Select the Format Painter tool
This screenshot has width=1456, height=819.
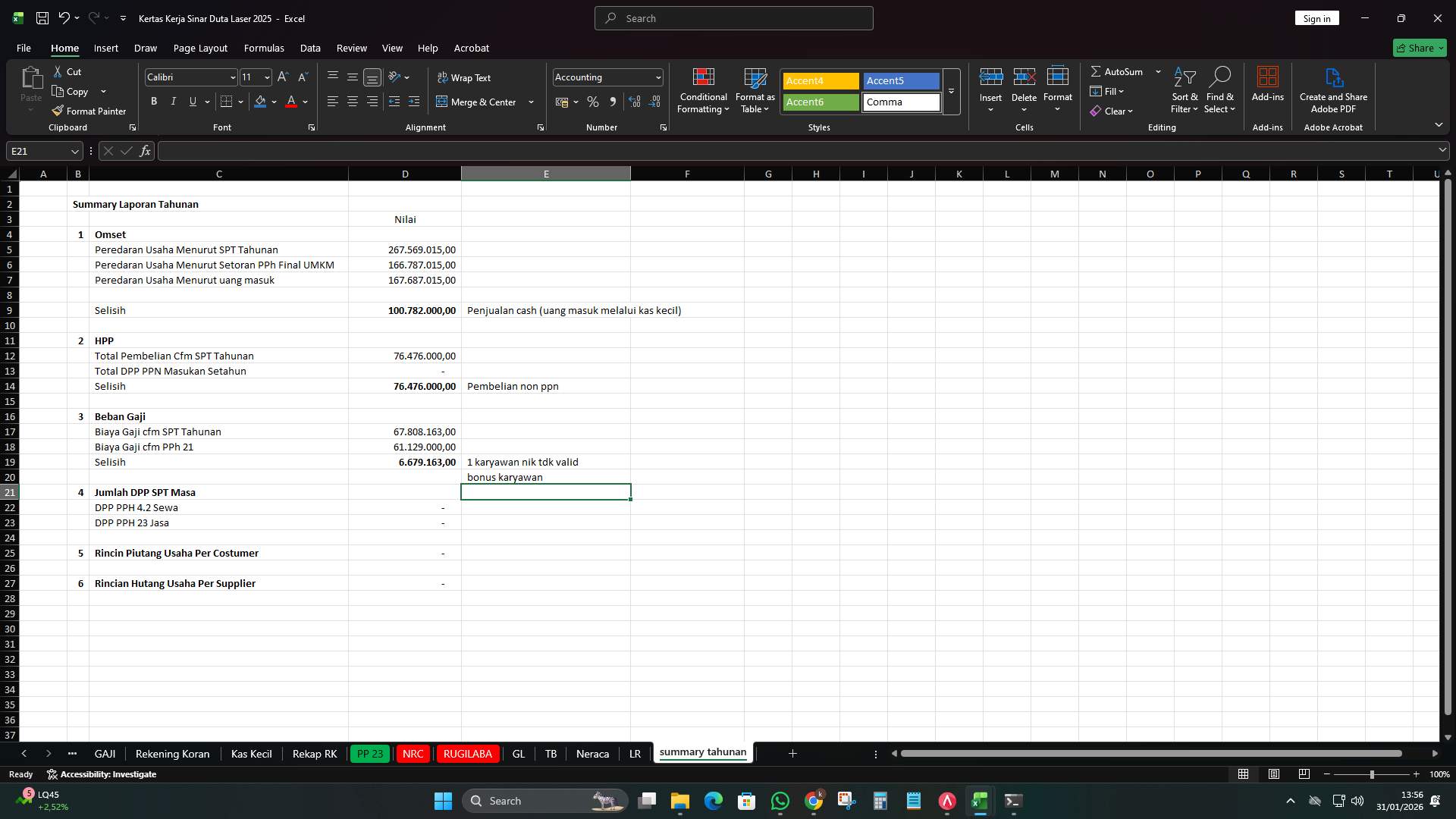pos(89,111)
